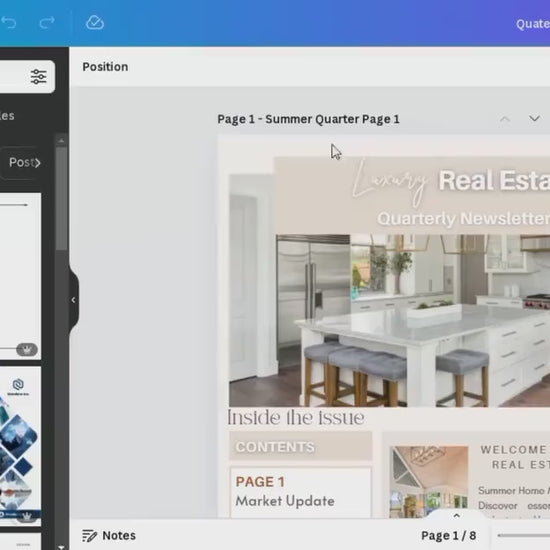The height and width of the screenshot is (550, 550).
Task: Open the Position panel
Action: click(x=105, y=67)
